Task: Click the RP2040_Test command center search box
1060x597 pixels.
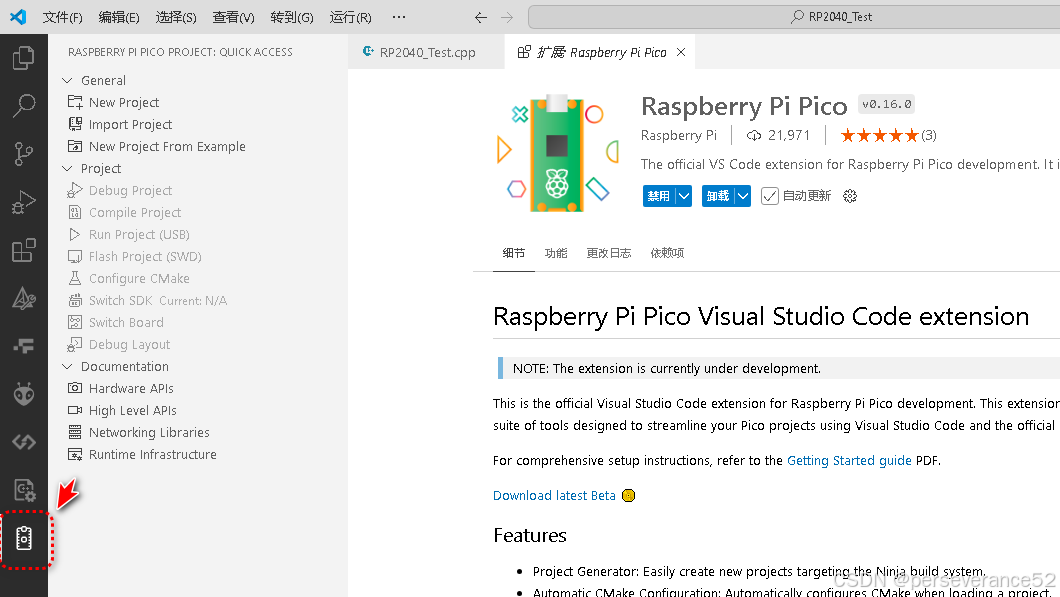Action: (794, 17)
